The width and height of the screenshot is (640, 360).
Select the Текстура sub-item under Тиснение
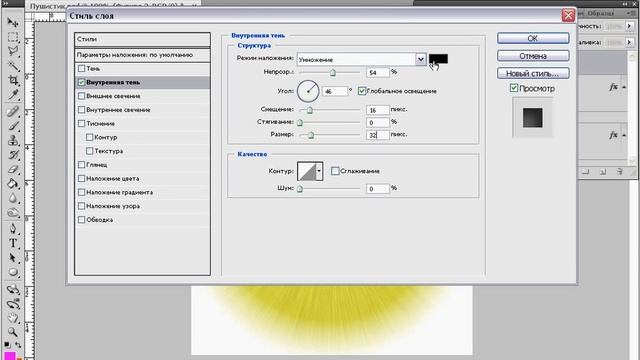[109, 151]
